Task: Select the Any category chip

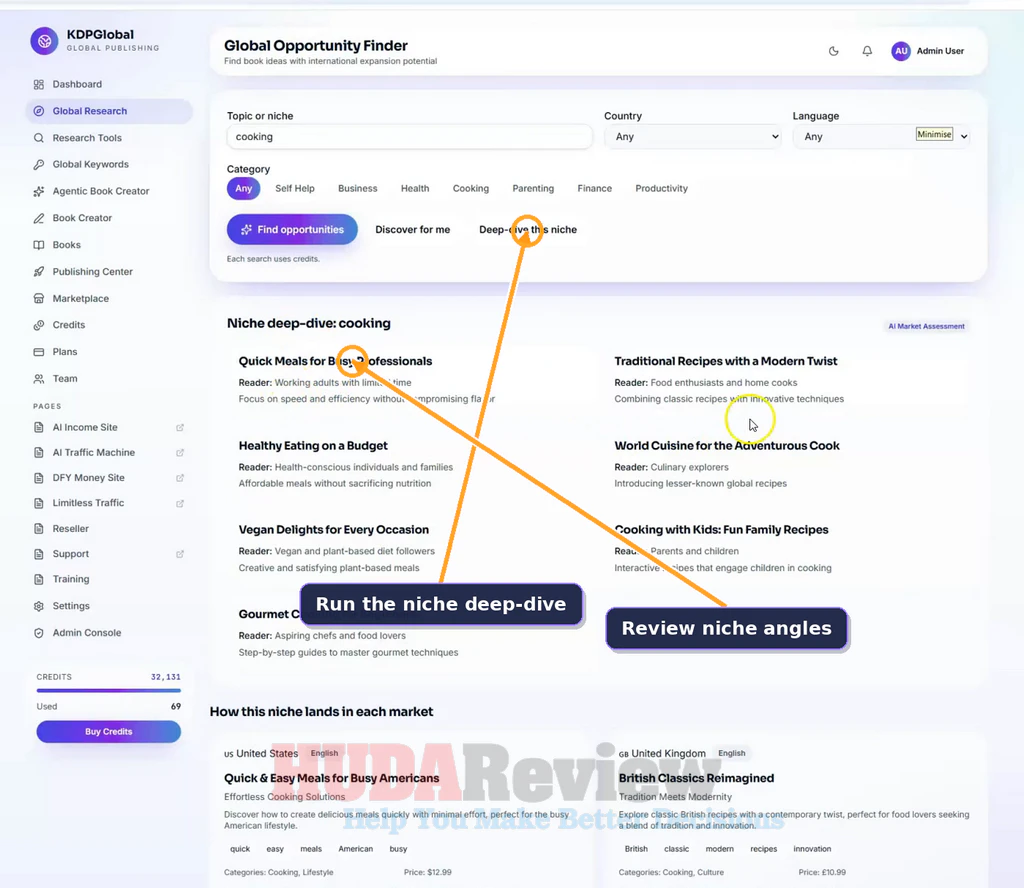Action: (x=244, y=189)
